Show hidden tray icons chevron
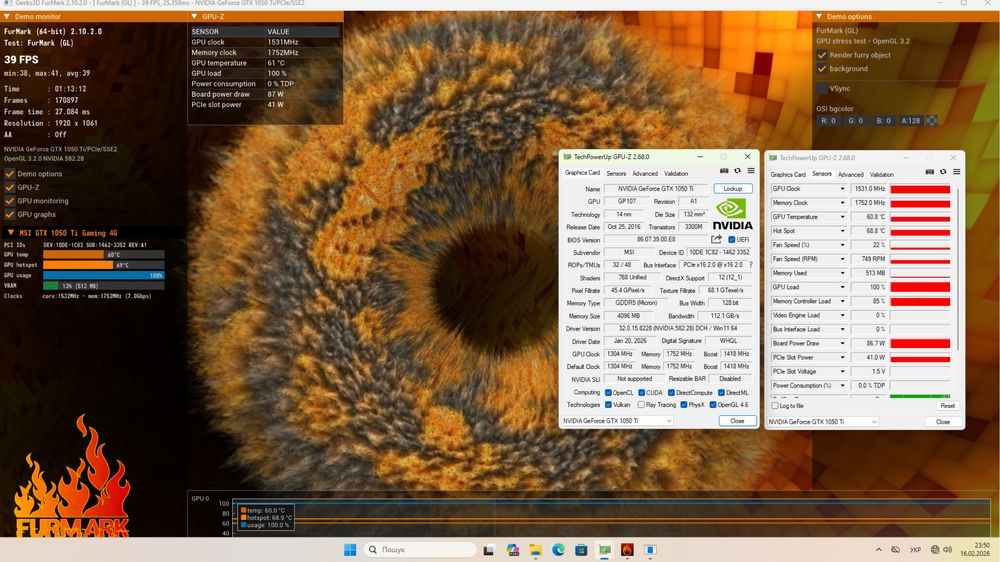 tap(879, 550)
